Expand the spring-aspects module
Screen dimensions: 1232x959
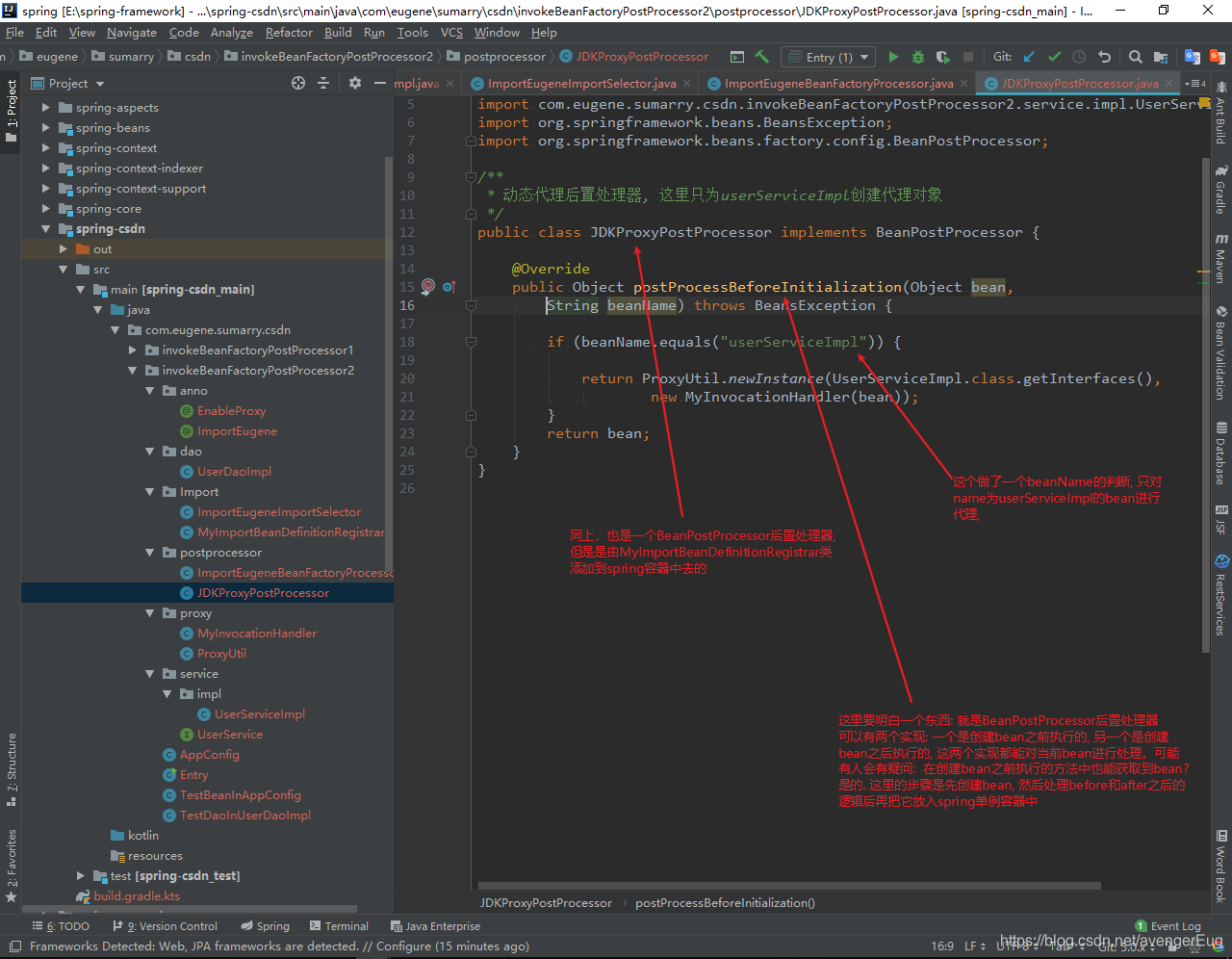click(45, 108)
